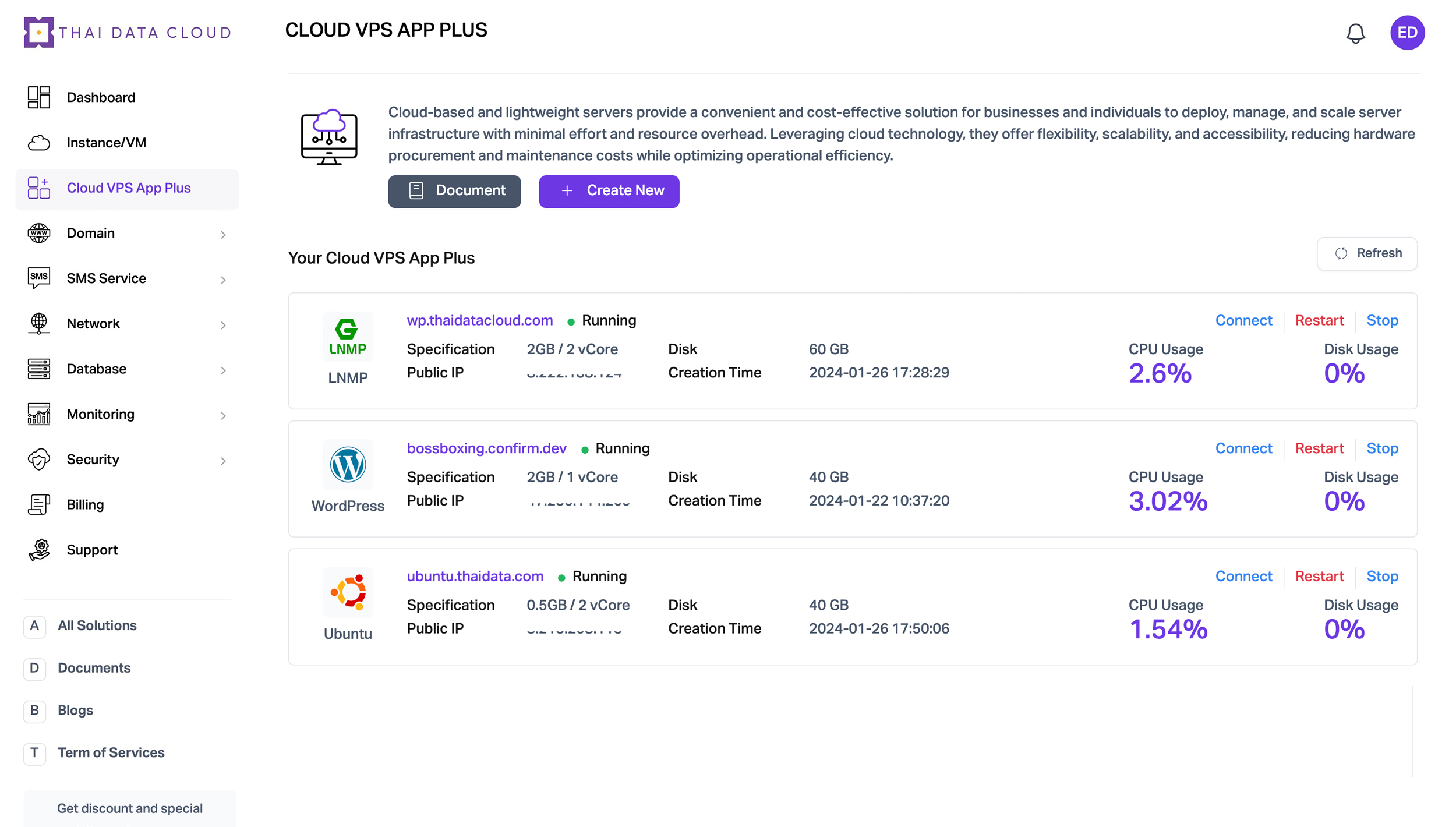Open the wp.thaidatacloud.com hostname link
1456x827 pixels.
tap(479, 320)
